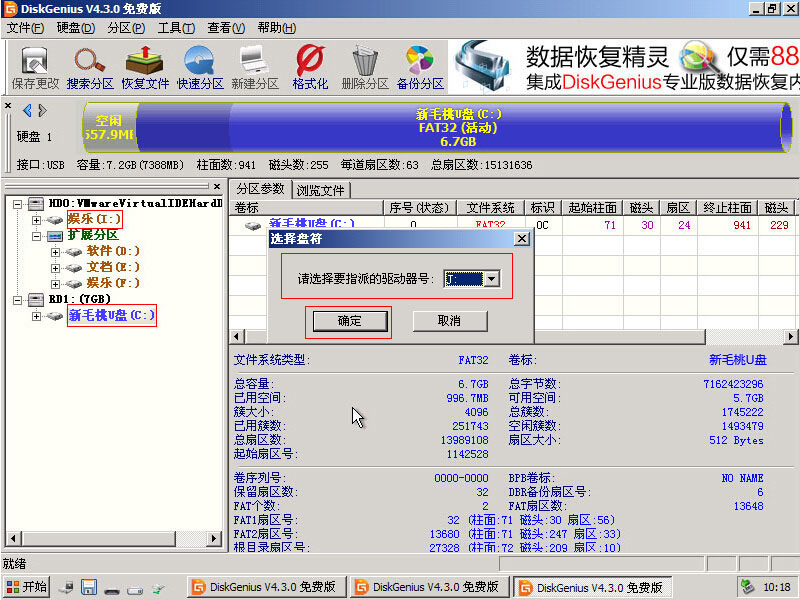Click the 保存更改 (save changes) toolbar icon

(x=35, y=67)
